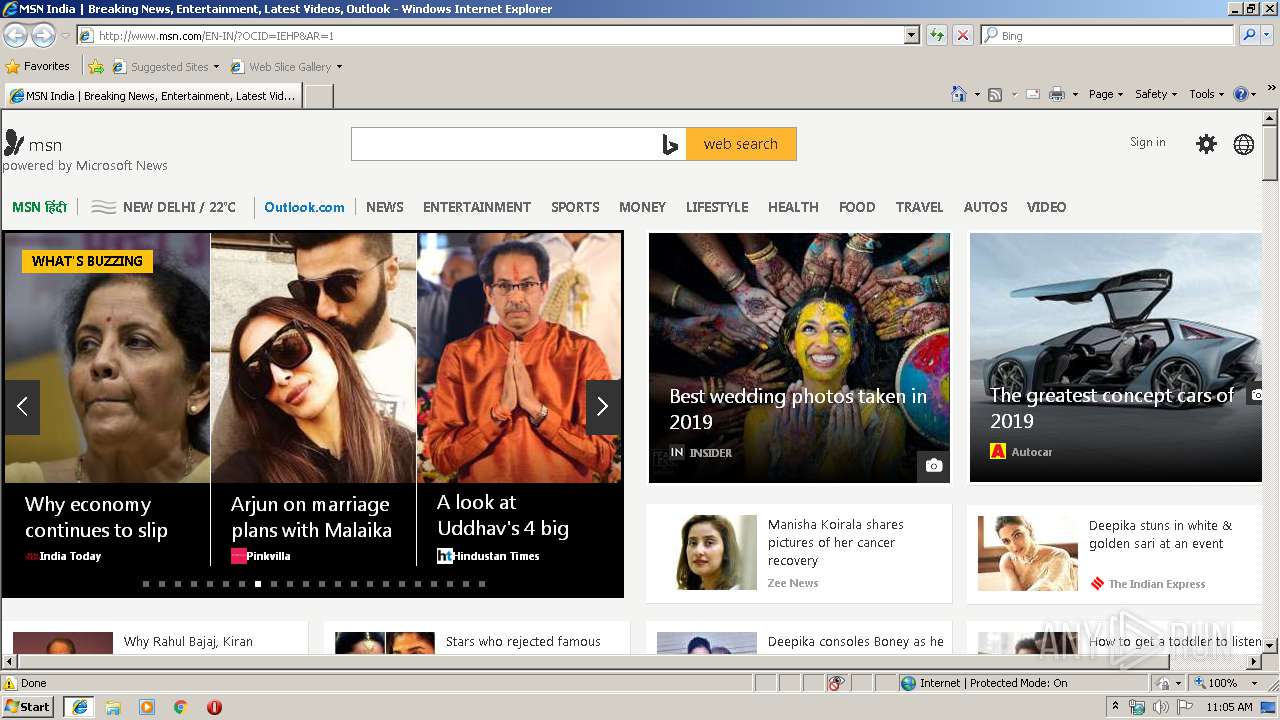Select the MSN India browser tab
The image size is (1280, 720).
point(153,96)
